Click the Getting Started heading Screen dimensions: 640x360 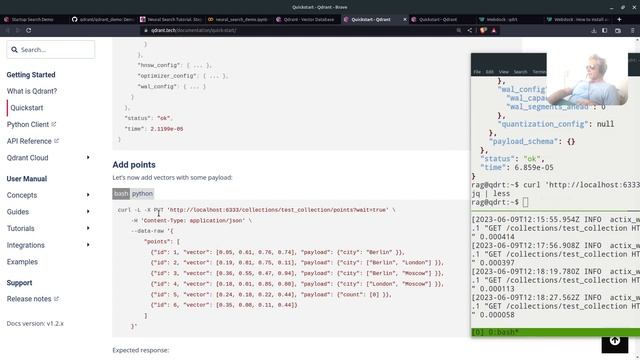(31, 75)
